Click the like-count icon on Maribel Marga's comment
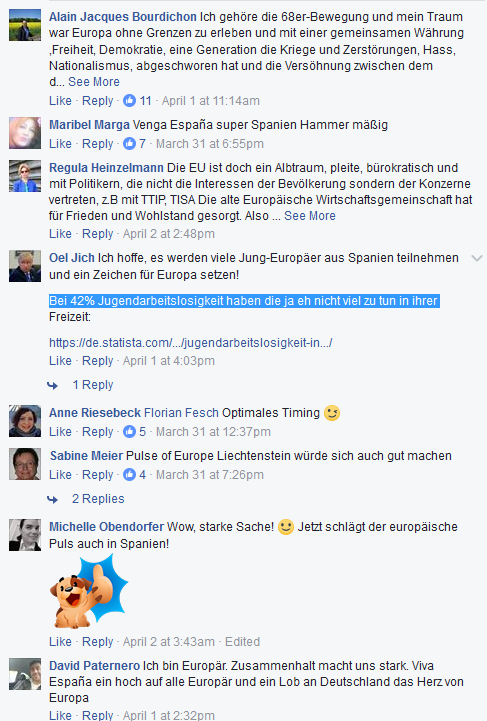The height and width of the screenshot is (721, 487). pos(129,143)
